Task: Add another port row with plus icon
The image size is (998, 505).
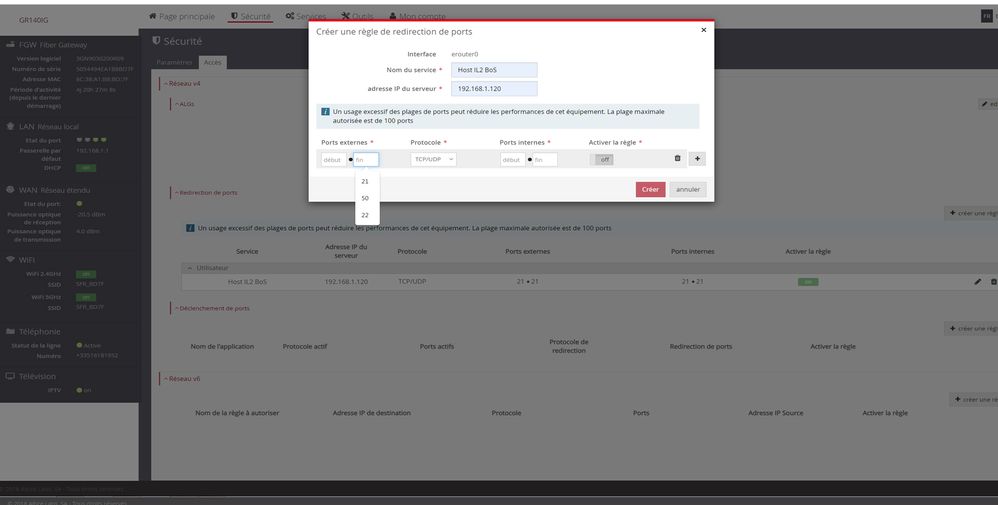Action: click(x=697, y=158)
